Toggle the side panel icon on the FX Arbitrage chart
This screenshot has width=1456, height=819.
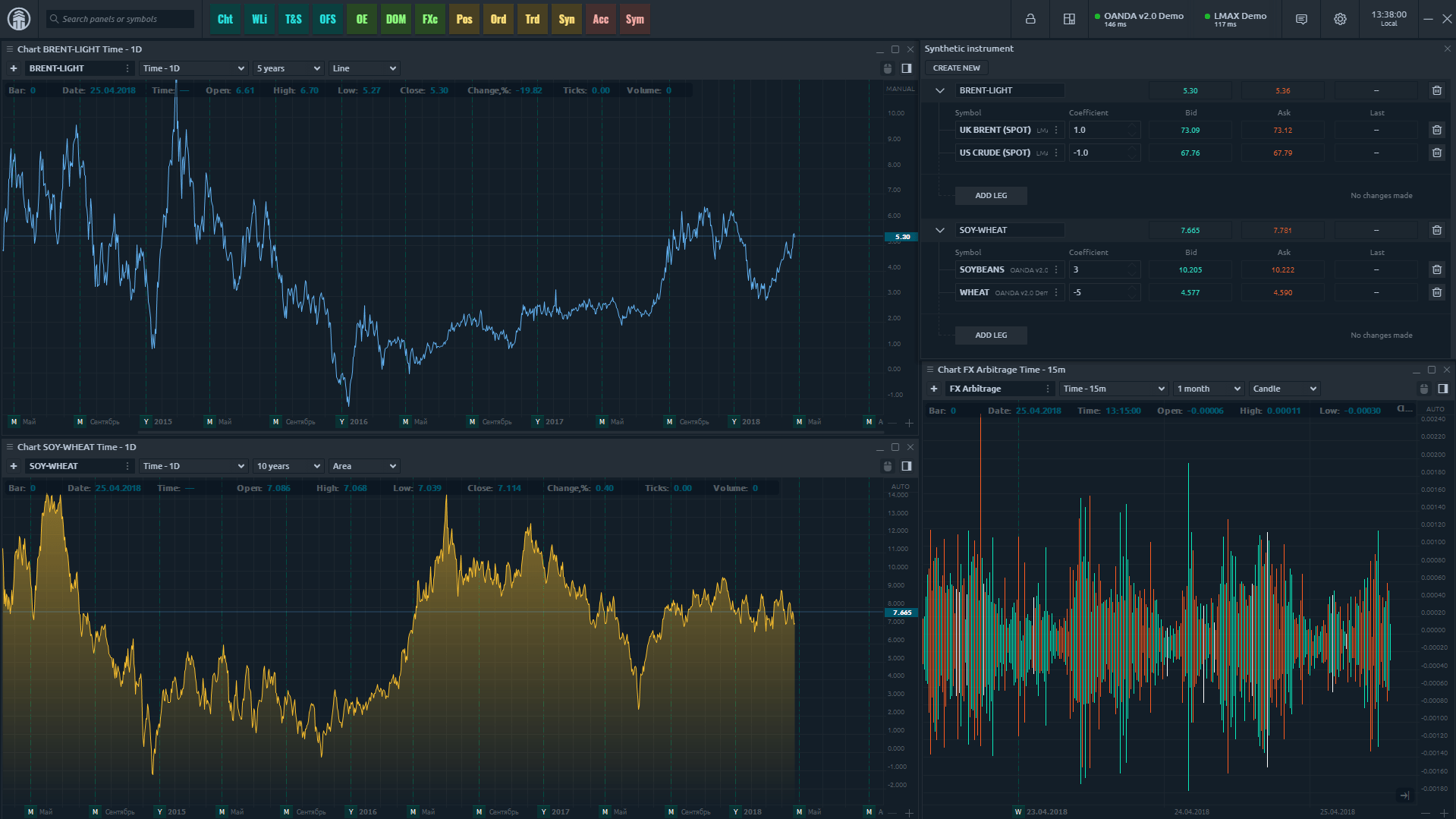coord(1441,388)
